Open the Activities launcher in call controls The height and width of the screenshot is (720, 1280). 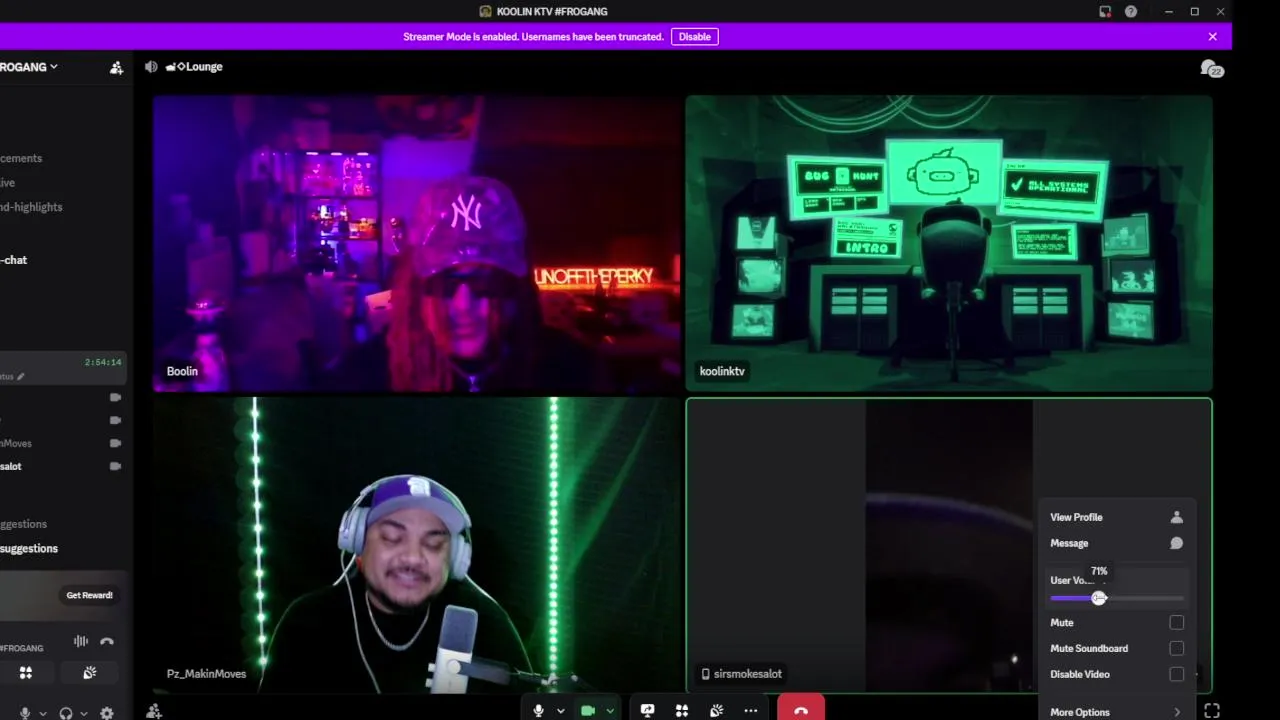682,711
